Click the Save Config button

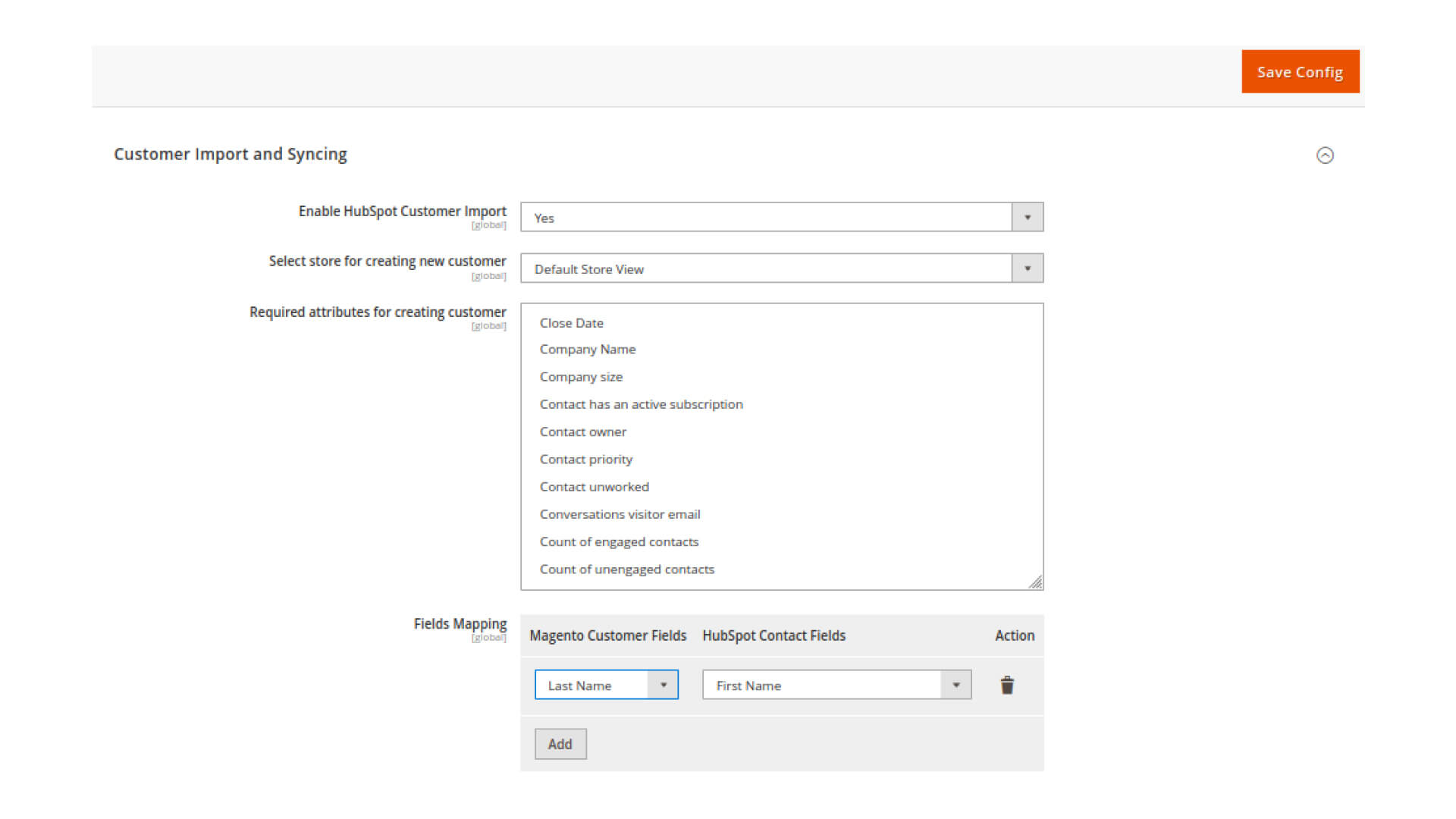[x=1300, y=72]
